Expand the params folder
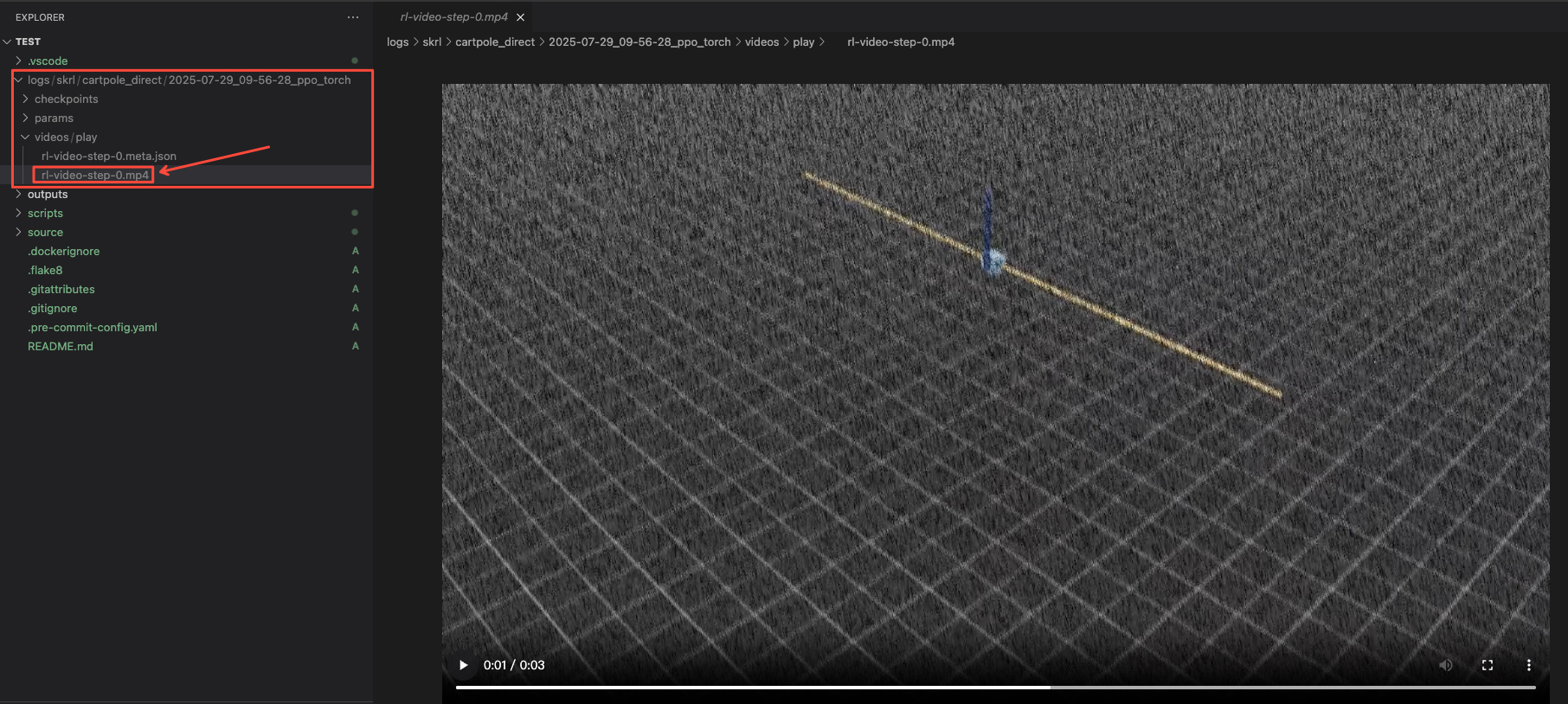1568x704 pixels. [54, 118]
